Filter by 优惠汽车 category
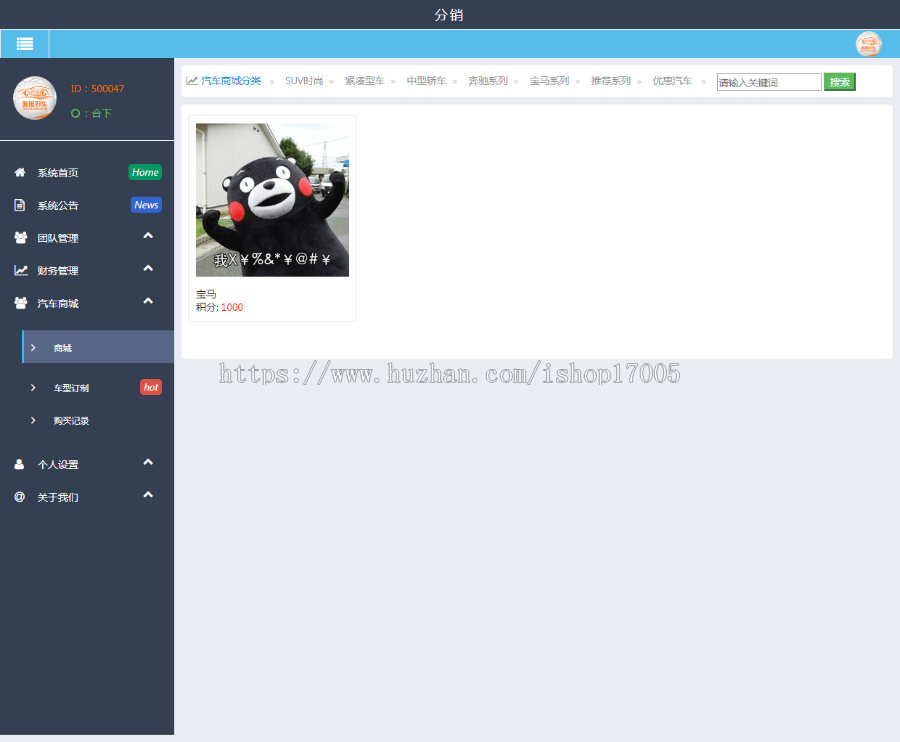Screen dimensions: 900x742 click(672, 81)
